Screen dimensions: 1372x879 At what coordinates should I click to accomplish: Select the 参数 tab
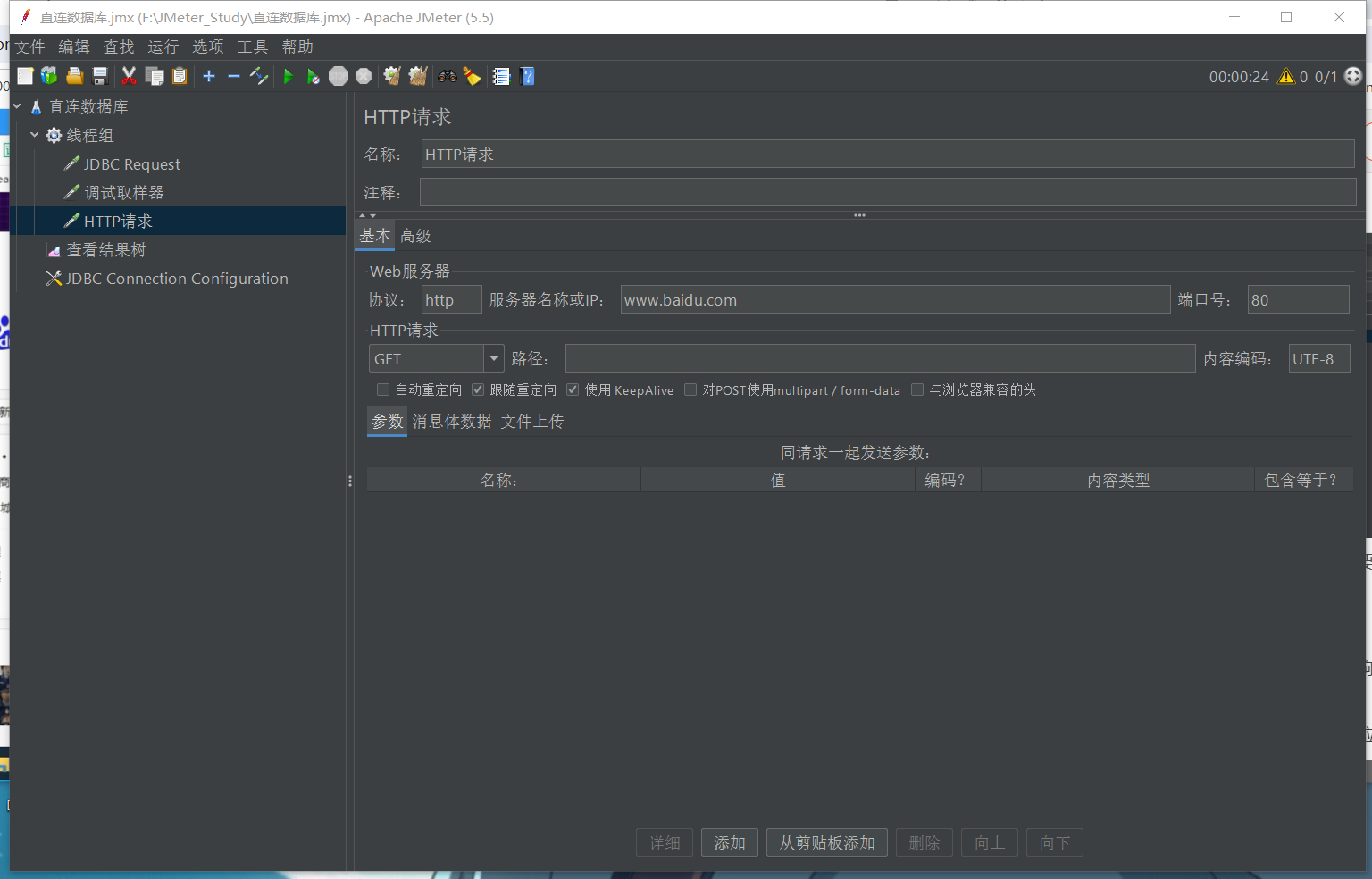click(x=388, y=422)
